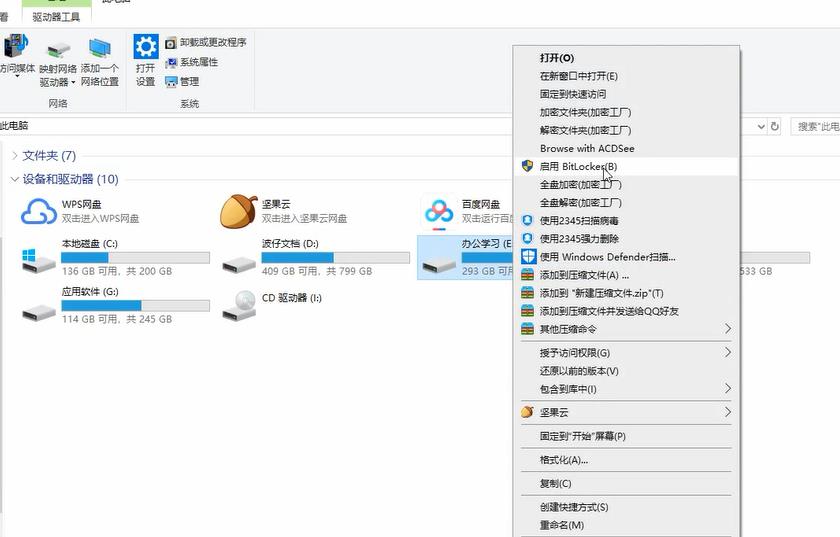The height and width of the screenshot is (537, 840).
Task: Choose 打开(O) from the context menu
Action: coord(627,58)
